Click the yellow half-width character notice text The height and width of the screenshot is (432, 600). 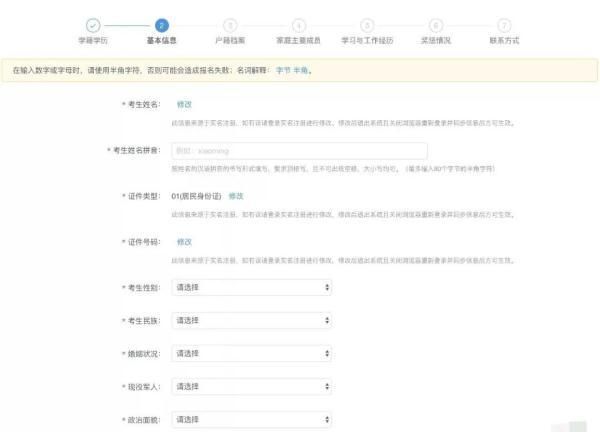[x=161, y=70]
